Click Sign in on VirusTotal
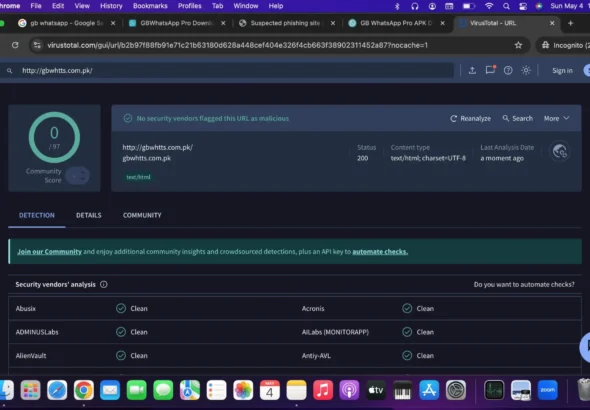The image size is (590, 410). (562, 70)
